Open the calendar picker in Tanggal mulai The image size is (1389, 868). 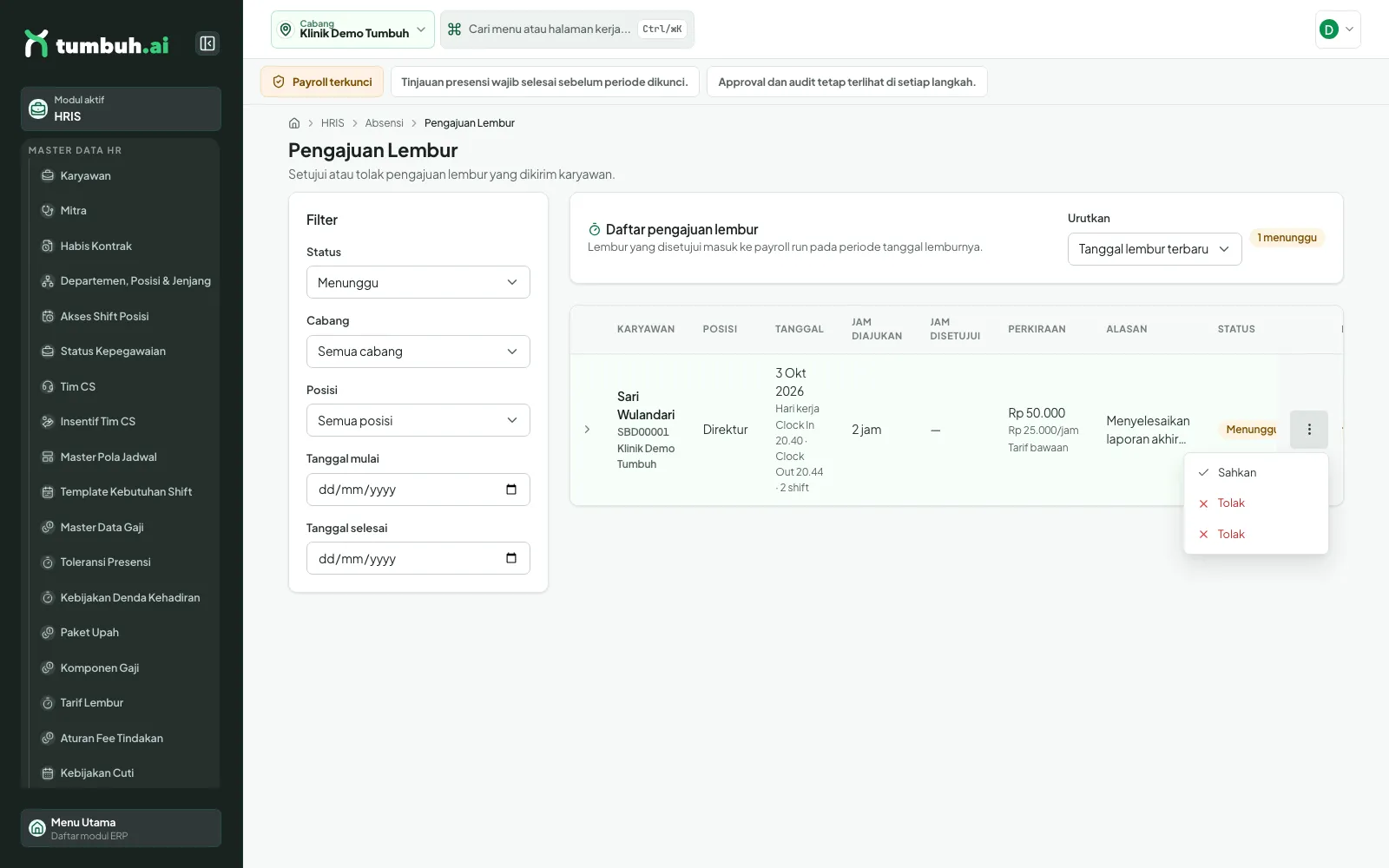[x=511, y=490]
